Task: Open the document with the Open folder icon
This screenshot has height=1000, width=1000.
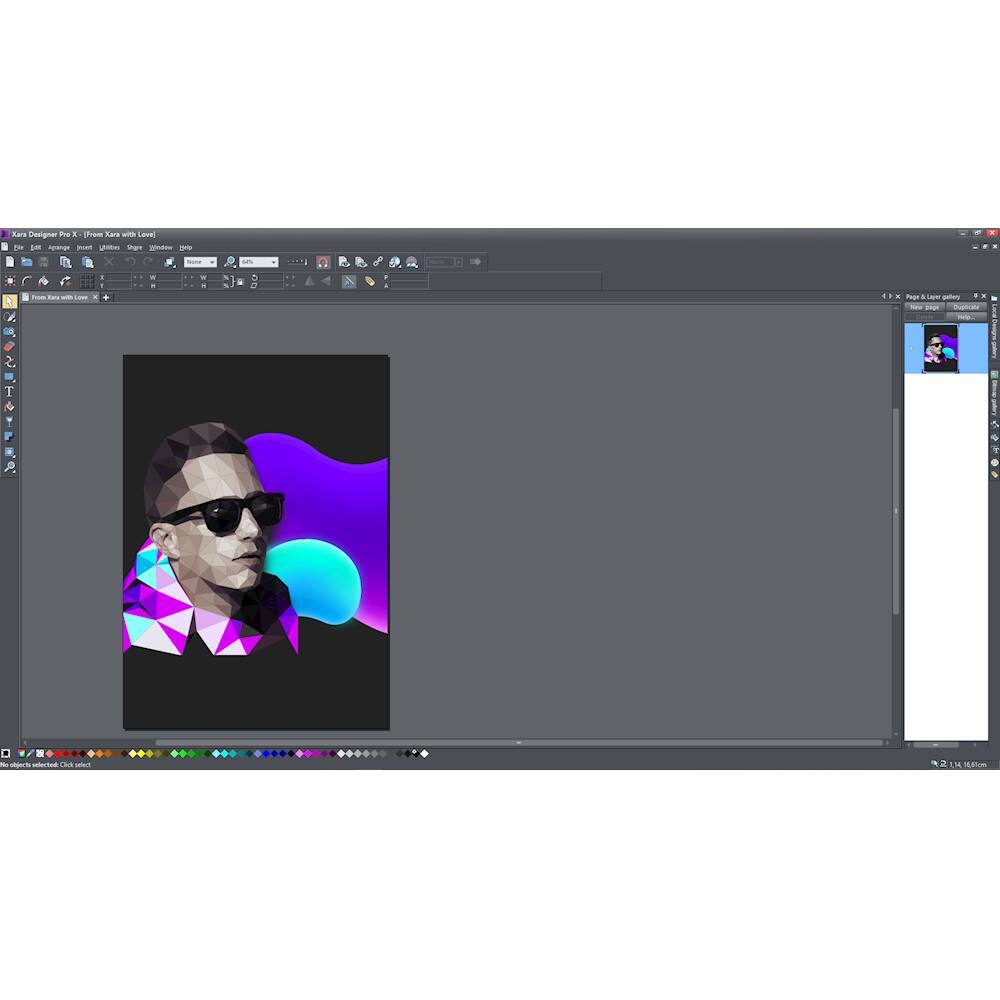Action: point(27,262)
